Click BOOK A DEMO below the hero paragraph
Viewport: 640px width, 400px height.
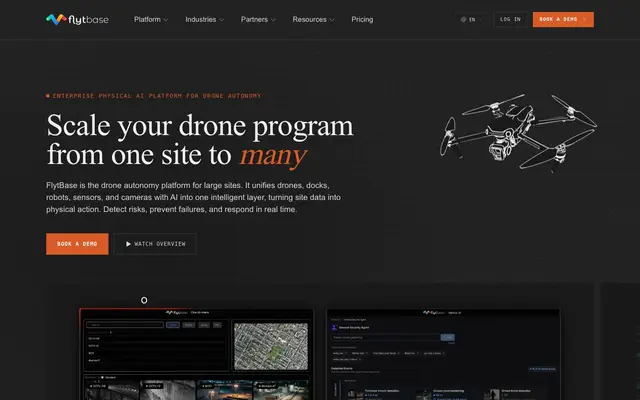click(x=77, y=244)
